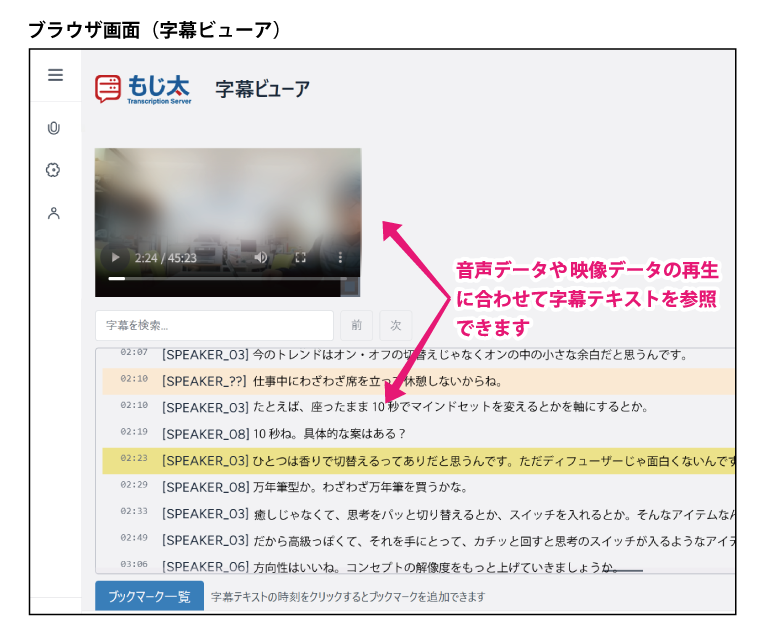Open the ブックマーク一覧 button
765x641 pixels.
point(149,596)
